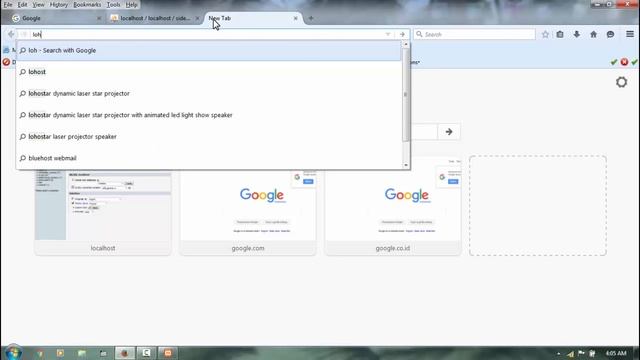
Task: Bookmark this page with the star icon
Action: [x=545, y=34]
